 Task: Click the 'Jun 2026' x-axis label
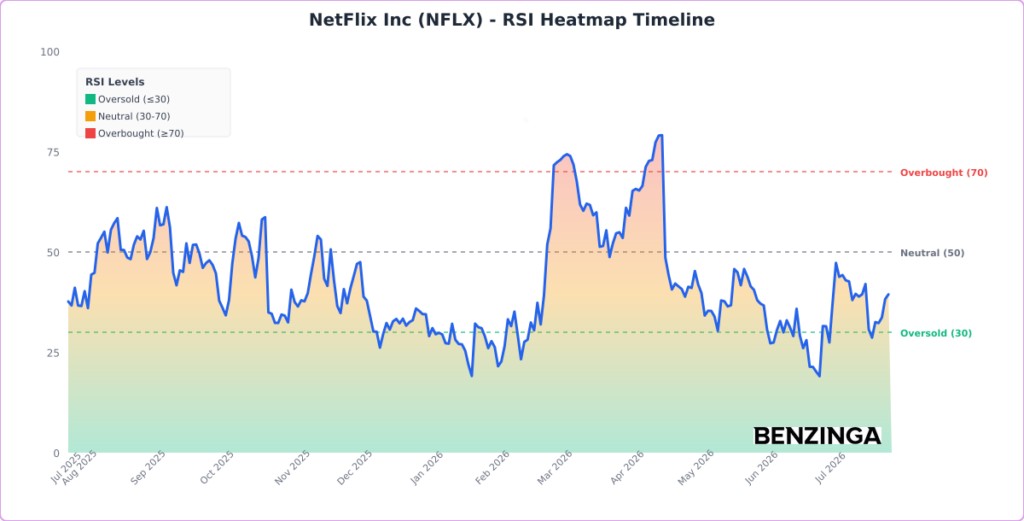point(761,467)
